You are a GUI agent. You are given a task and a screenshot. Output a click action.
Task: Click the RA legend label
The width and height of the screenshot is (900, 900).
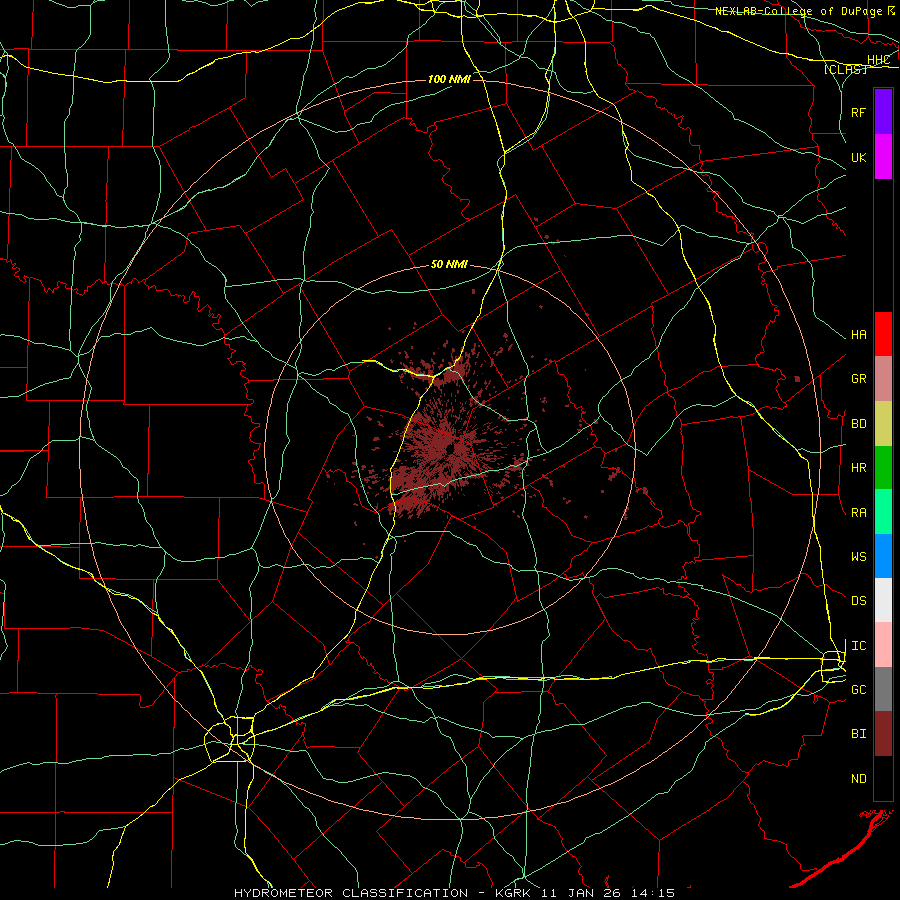[x=859, y=513]
